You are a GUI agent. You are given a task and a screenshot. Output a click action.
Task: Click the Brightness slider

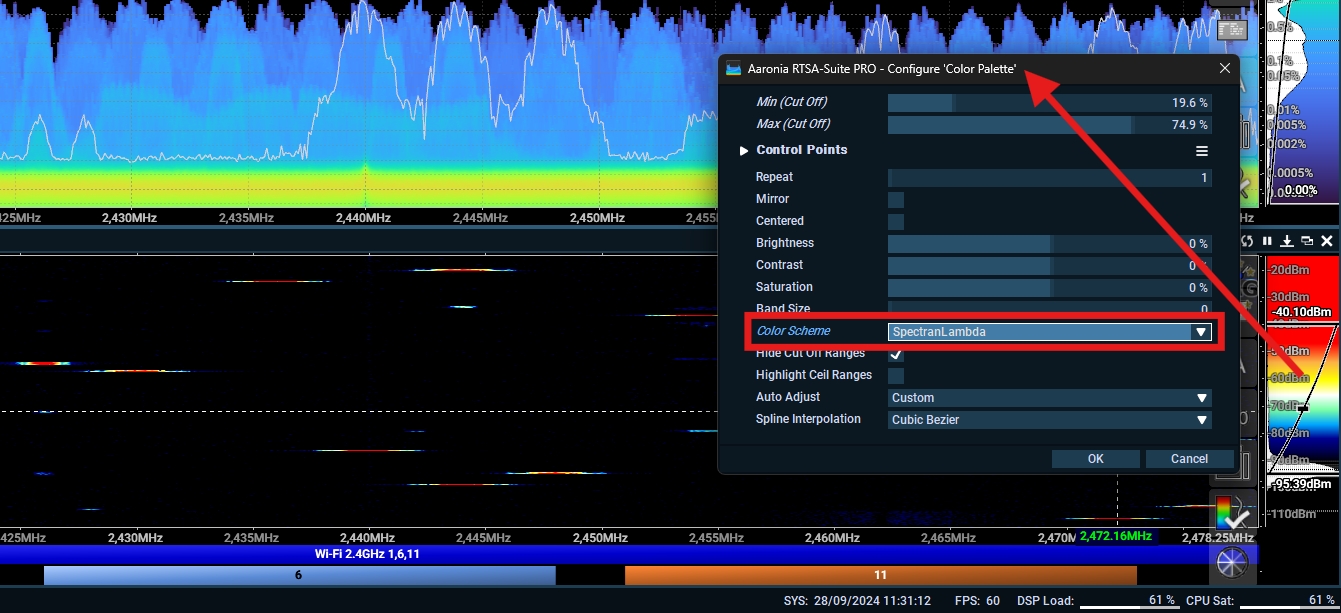[1049, 244]
